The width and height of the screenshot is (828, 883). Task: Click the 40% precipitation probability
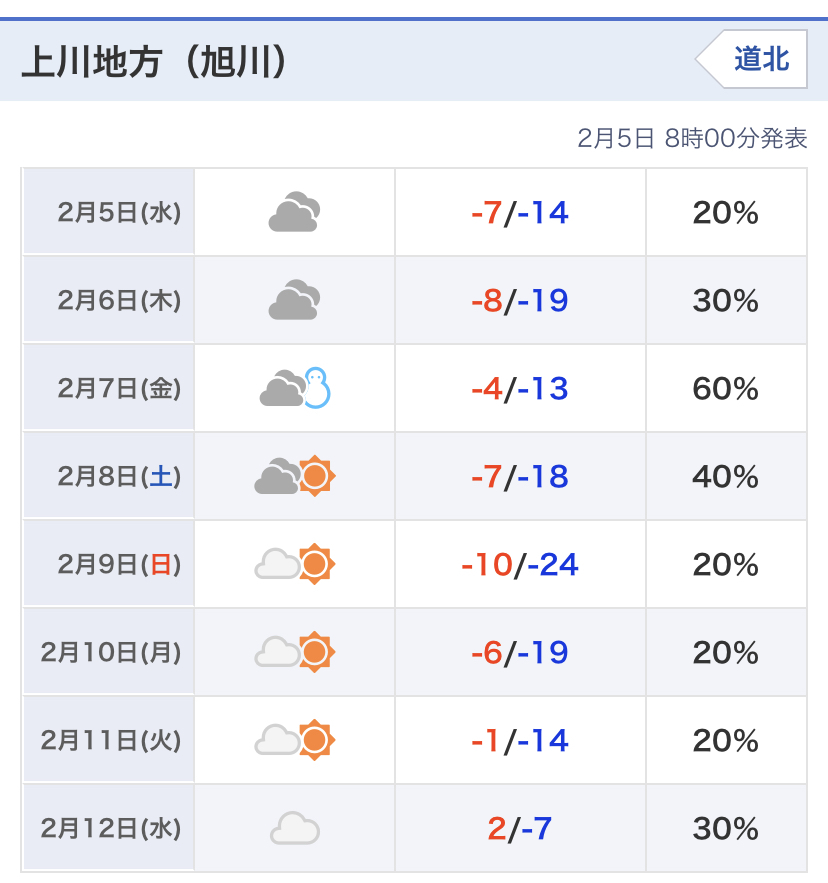(725, 477)
